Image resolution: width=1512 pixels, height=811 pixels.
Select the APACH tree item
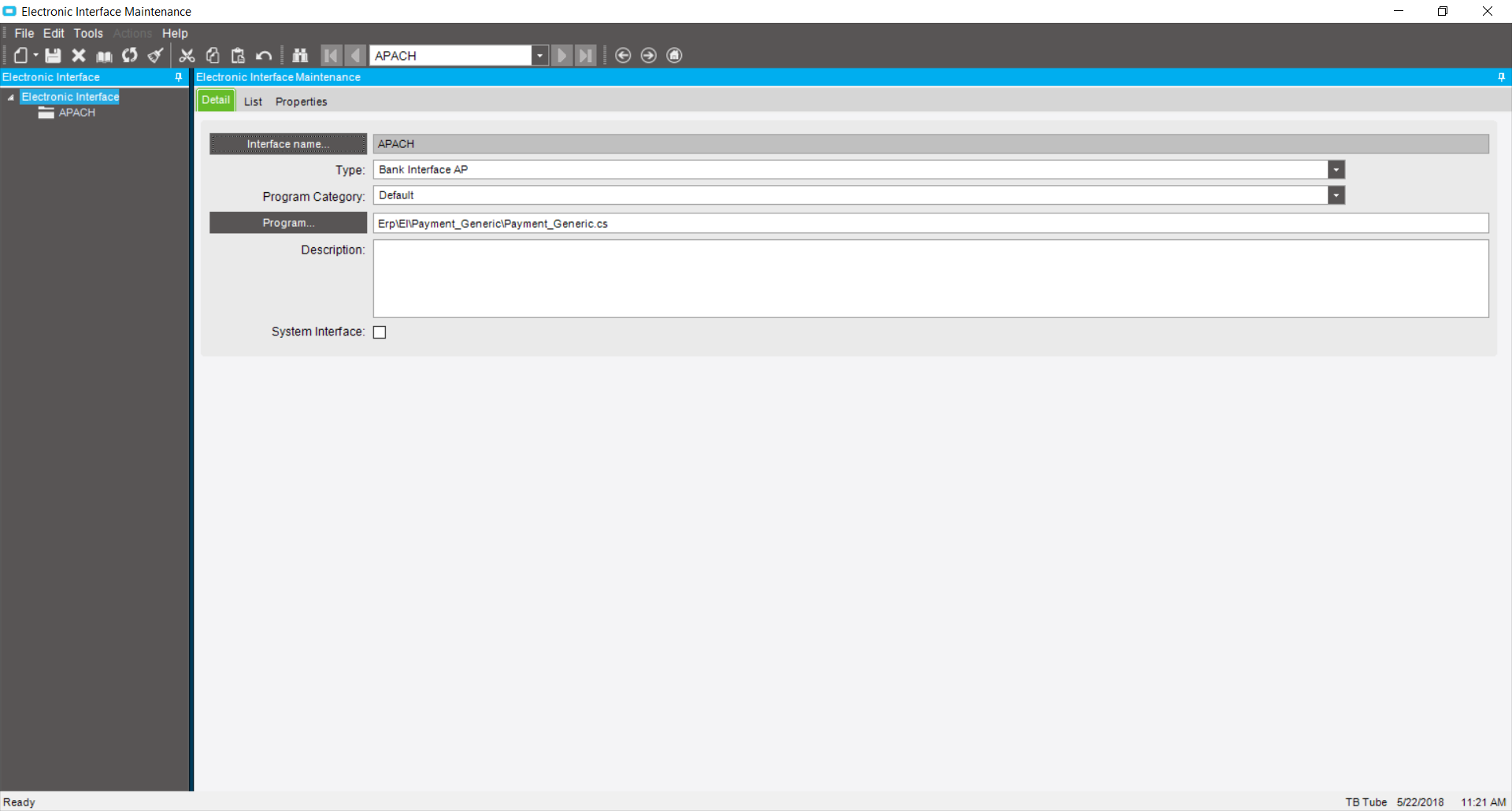click(76, 113)
